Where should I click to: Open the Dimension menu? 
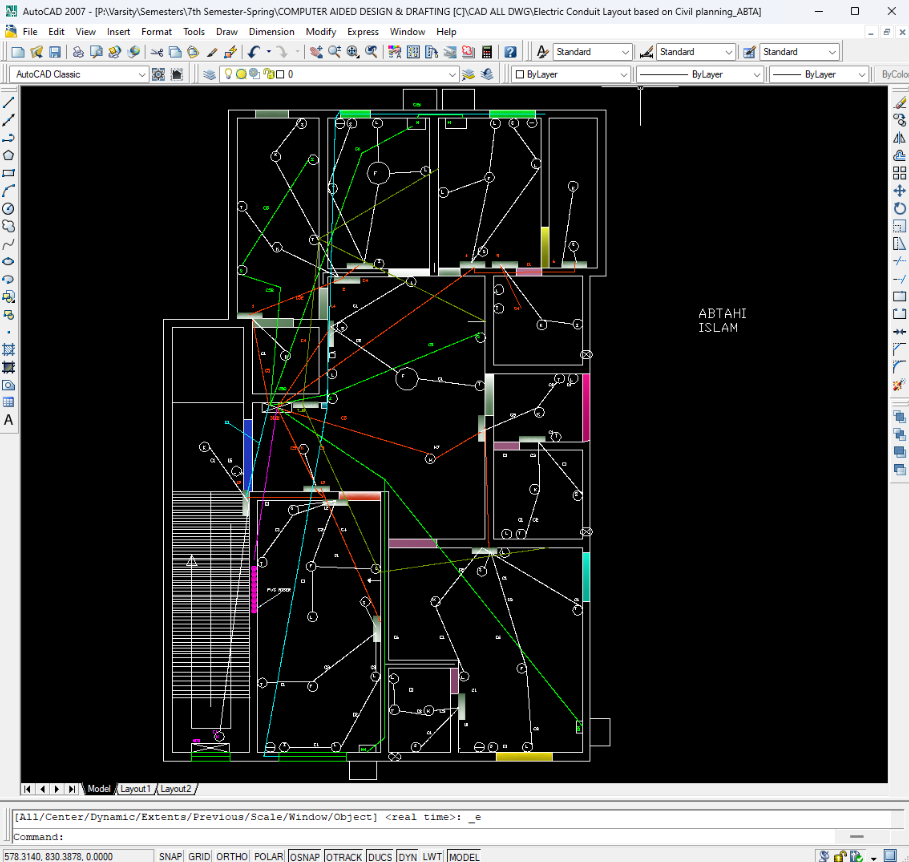271,31
